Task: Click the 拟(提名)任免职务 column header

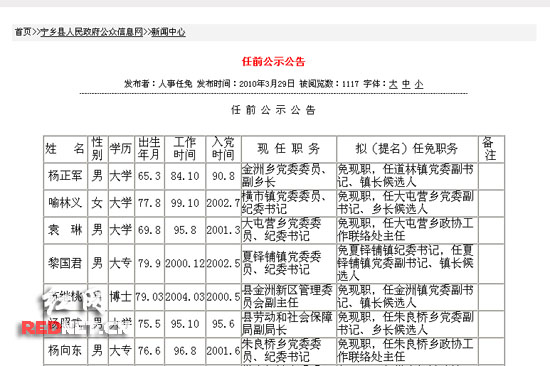Action: [x=407, y=149]
